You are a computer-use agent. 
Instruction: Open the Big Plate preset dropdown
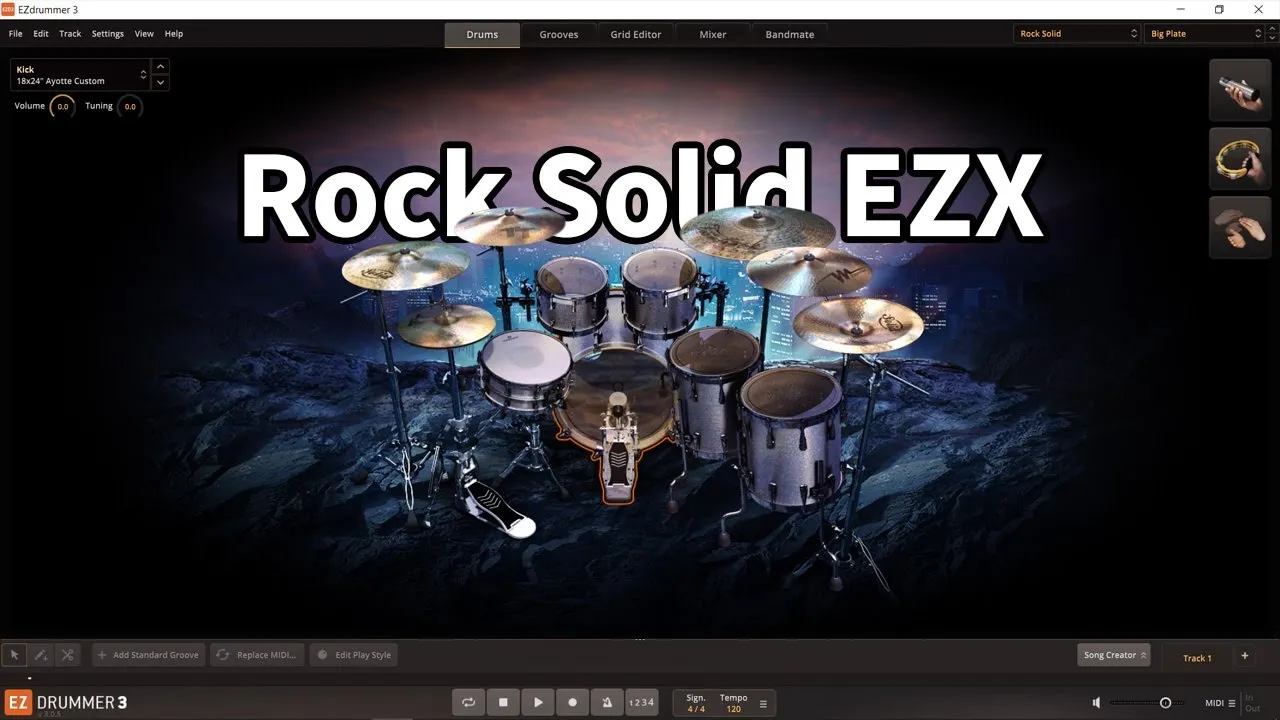(x=1204, y=34)
